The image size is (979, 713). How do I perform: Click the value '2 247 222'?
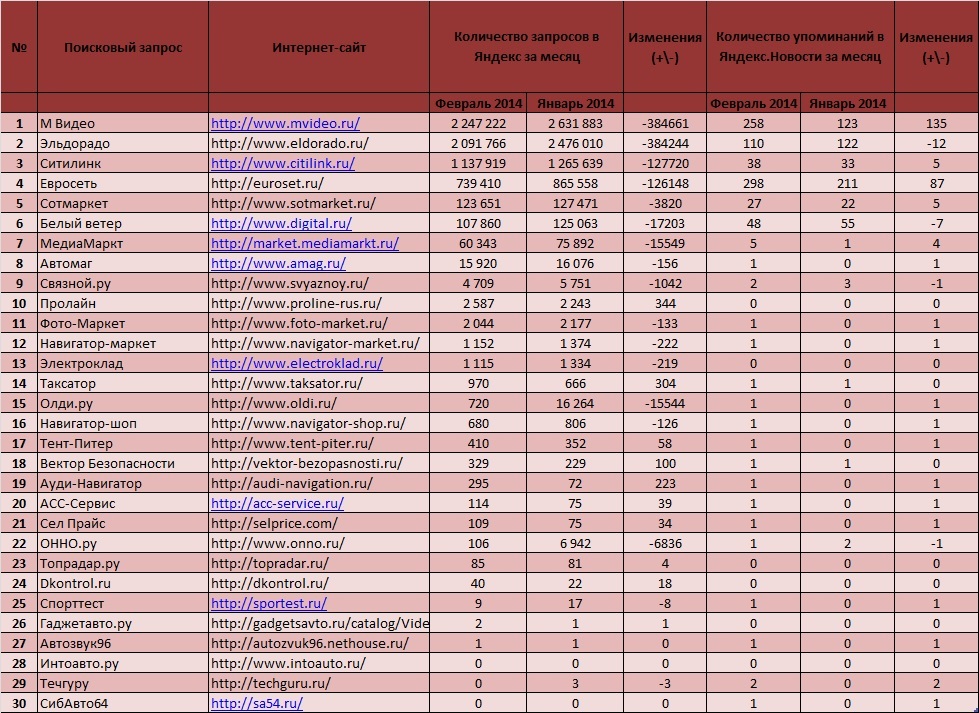[478, 123]
